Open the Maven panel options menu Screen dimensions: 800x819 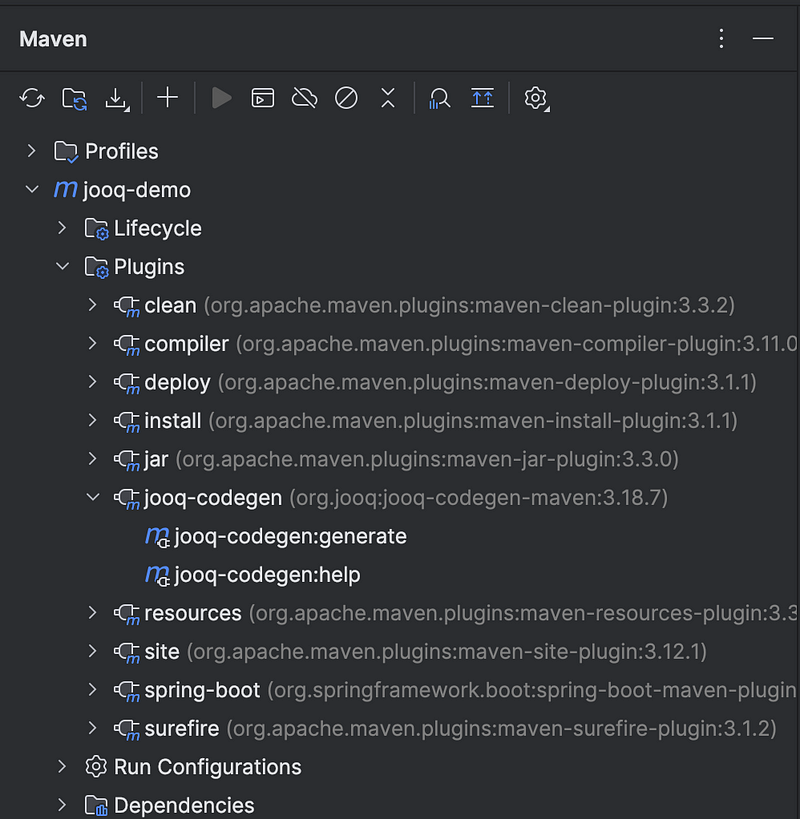pos(722,39)
